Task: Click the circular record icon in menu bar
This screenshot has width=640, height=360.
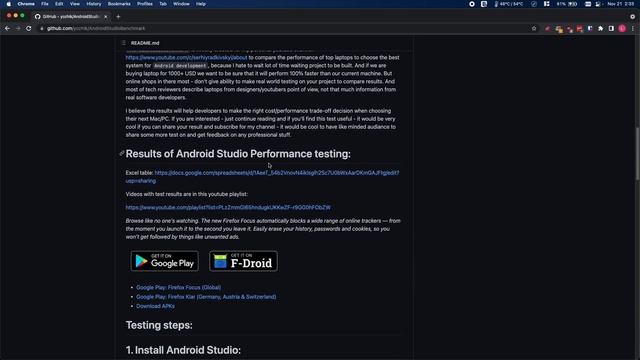Action: coord(472,4)
